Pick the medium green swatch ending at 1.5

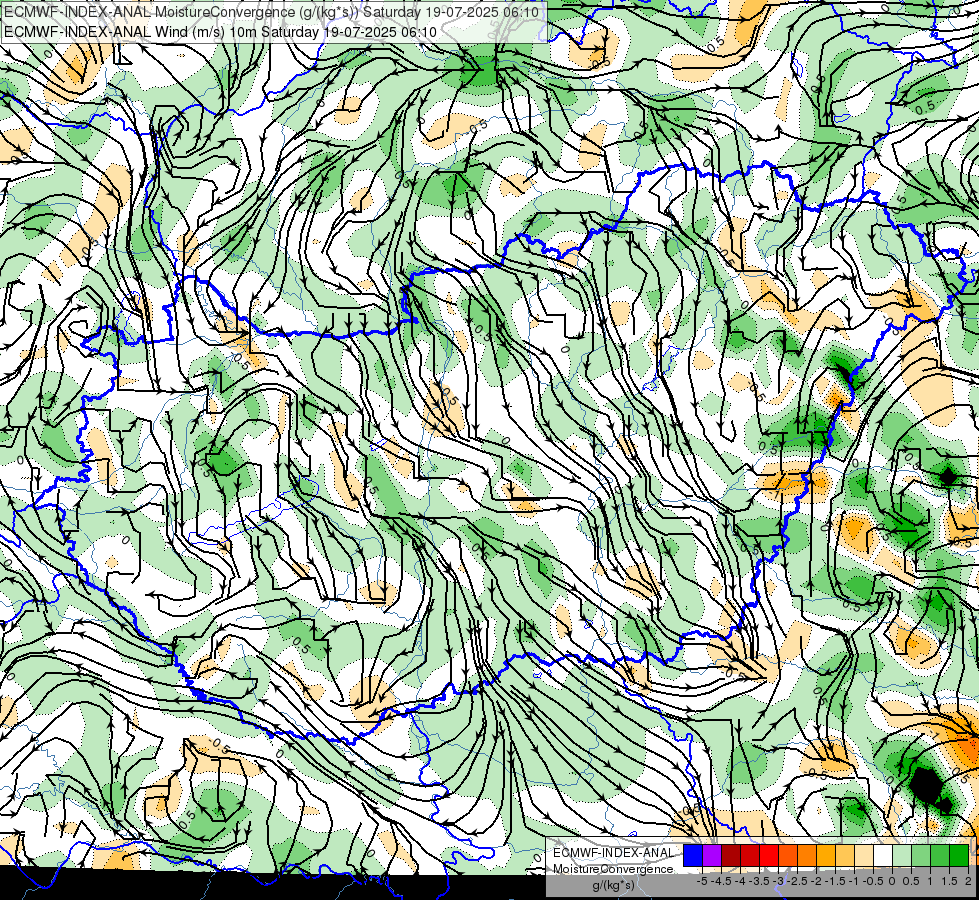coord(940,856)
